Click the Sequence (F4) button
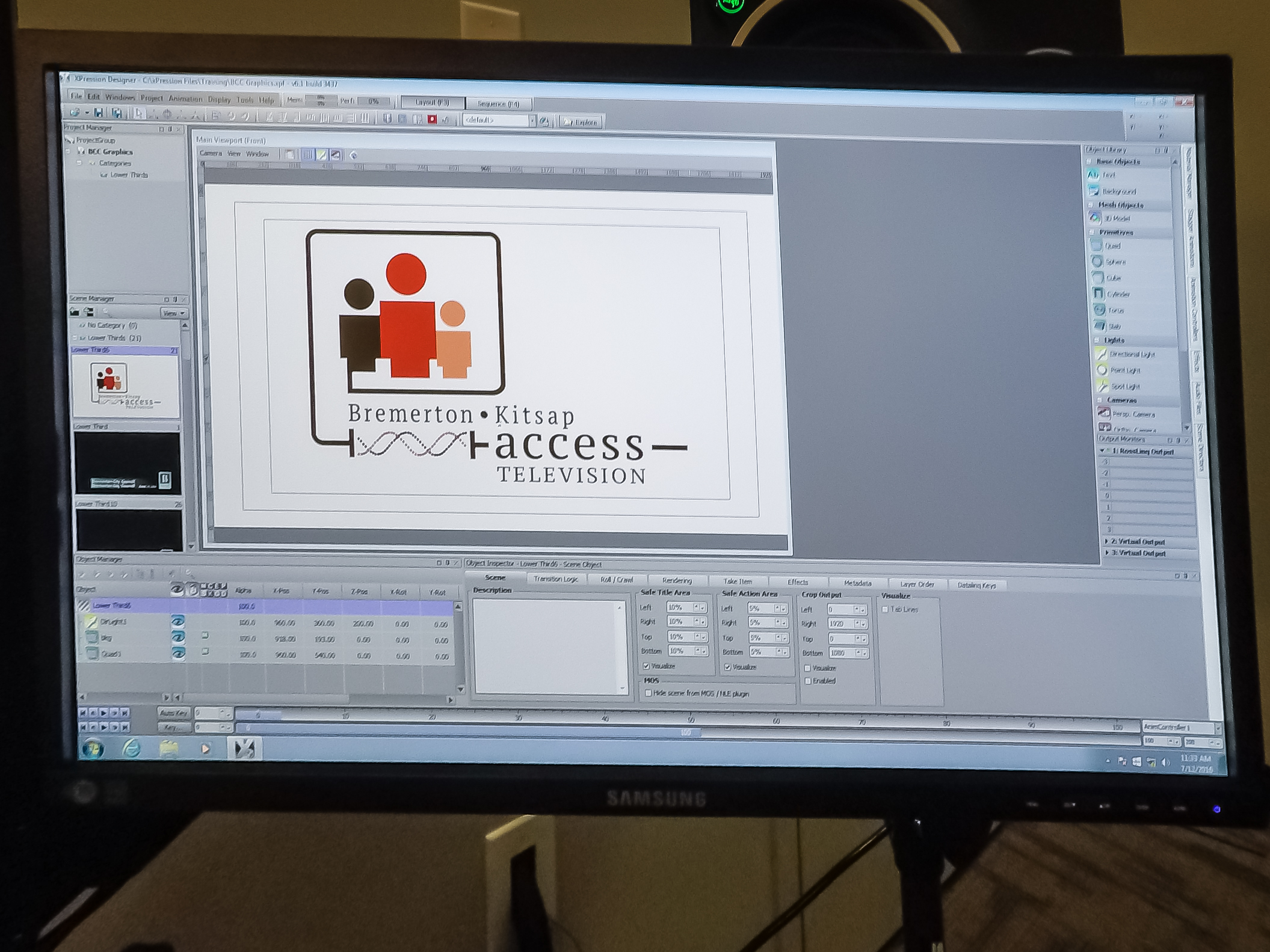The width and height of the screenshot is (1270, 952). click(498, 104)
